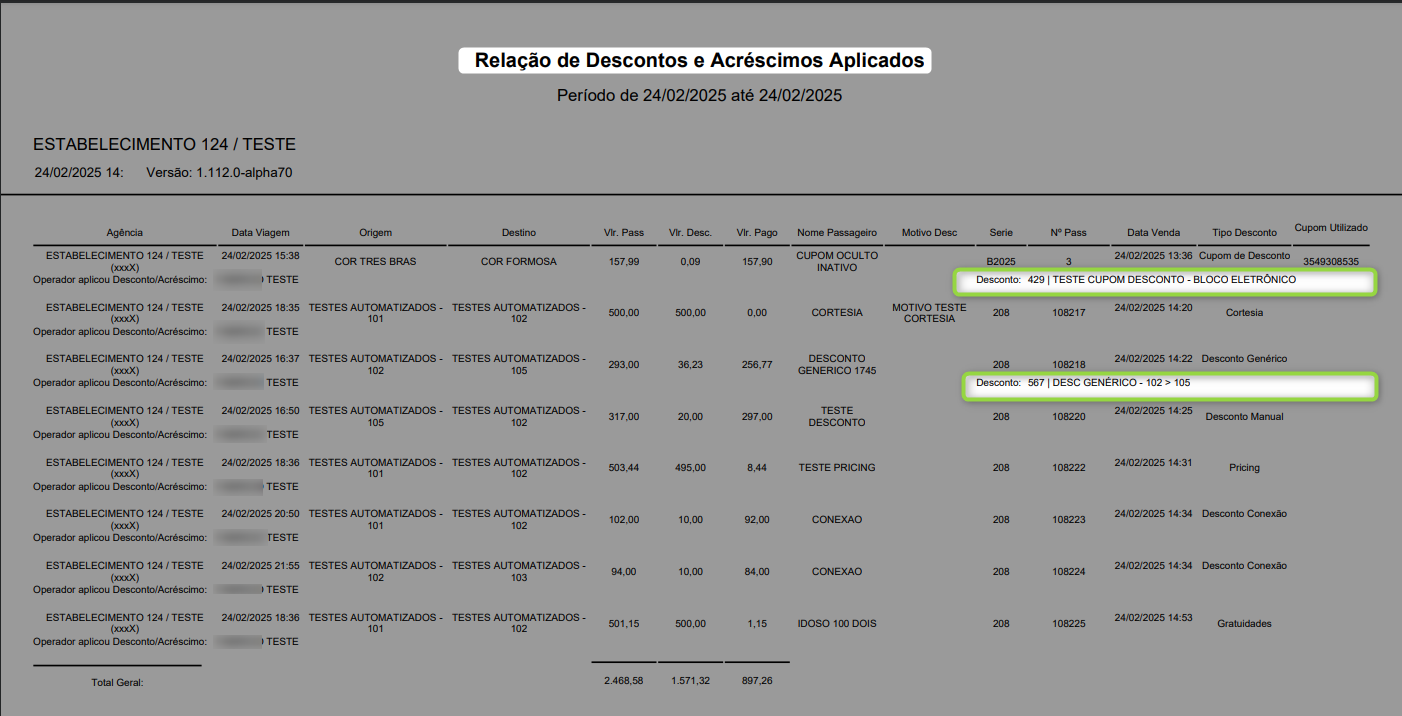Click the ticket value '317,00'
This screenshot has width=1402, height=716.
tap(624, 417)
